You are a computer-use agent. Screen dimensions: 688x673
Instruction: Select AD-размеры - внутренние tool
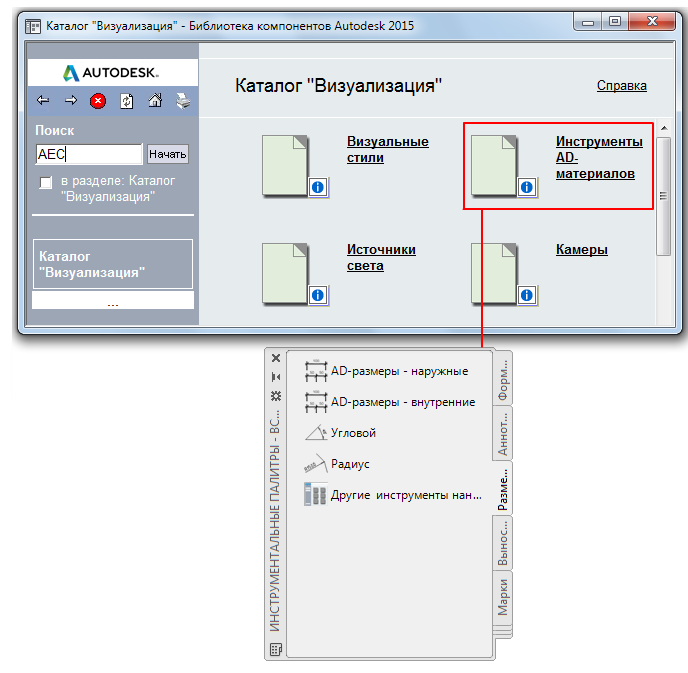click(391, 402)
